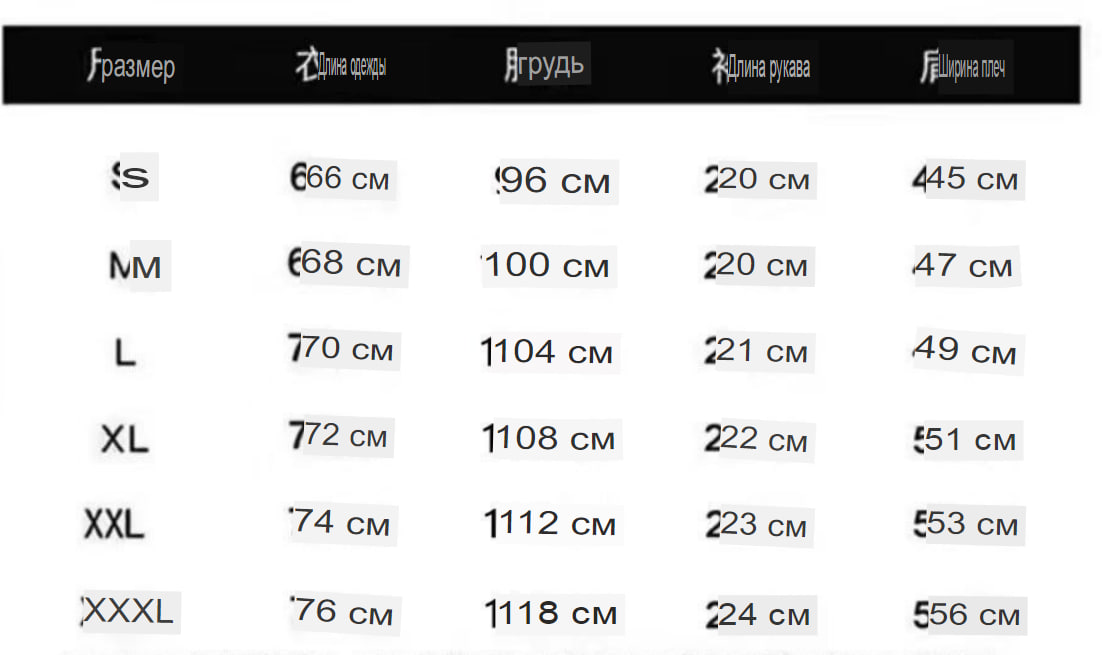Click the 104 см chest cell
The height and width of the screenshot is (655, 1102).
pyautogui.click(x=547, y=352)
